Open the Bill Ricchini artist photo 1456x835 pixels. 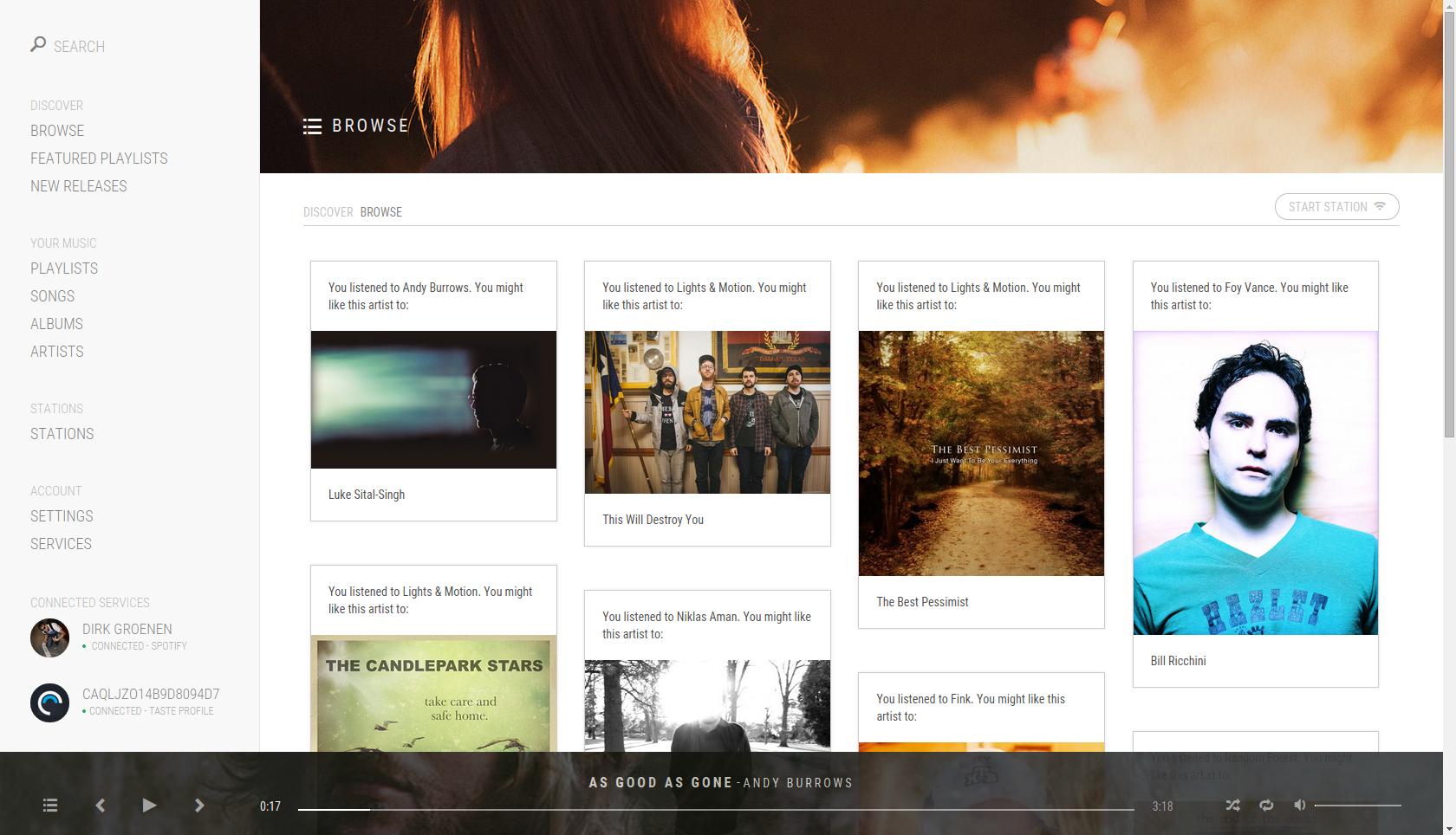(x=1255, y=482)
